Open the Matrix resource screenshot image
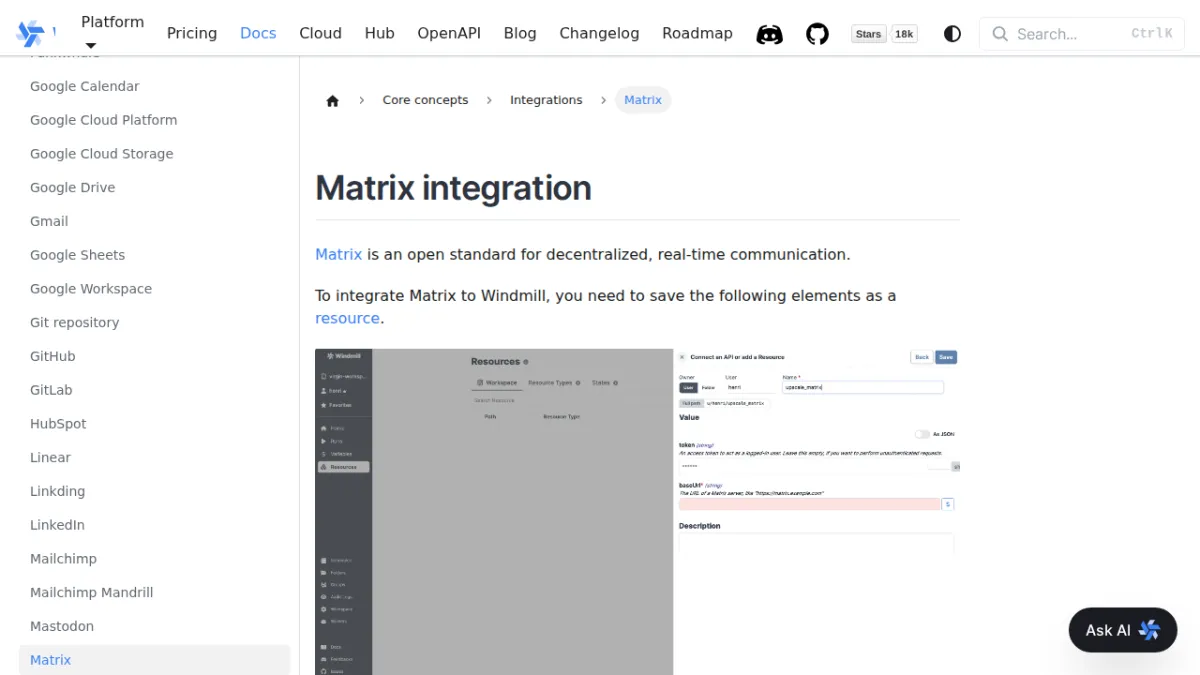The height and width of the screenshot is (675, 1200). pyautogui.click(x=636, y=512)
